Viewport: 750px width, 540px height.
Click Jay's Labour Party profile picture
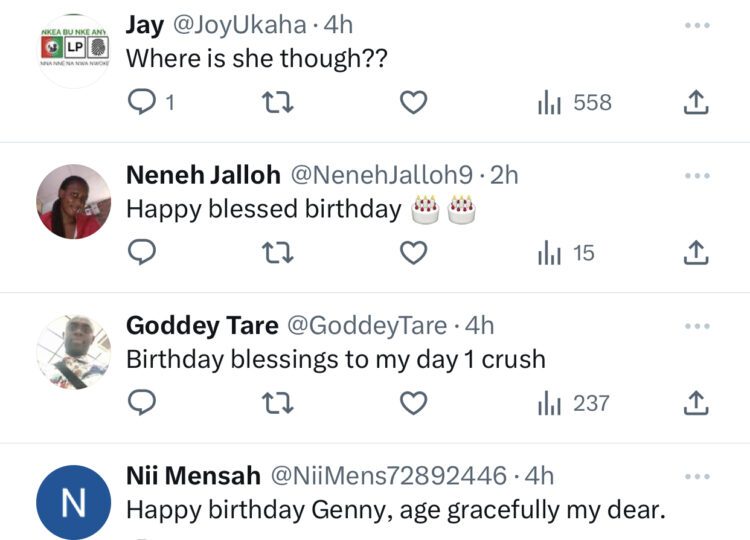tap(73, 51)
